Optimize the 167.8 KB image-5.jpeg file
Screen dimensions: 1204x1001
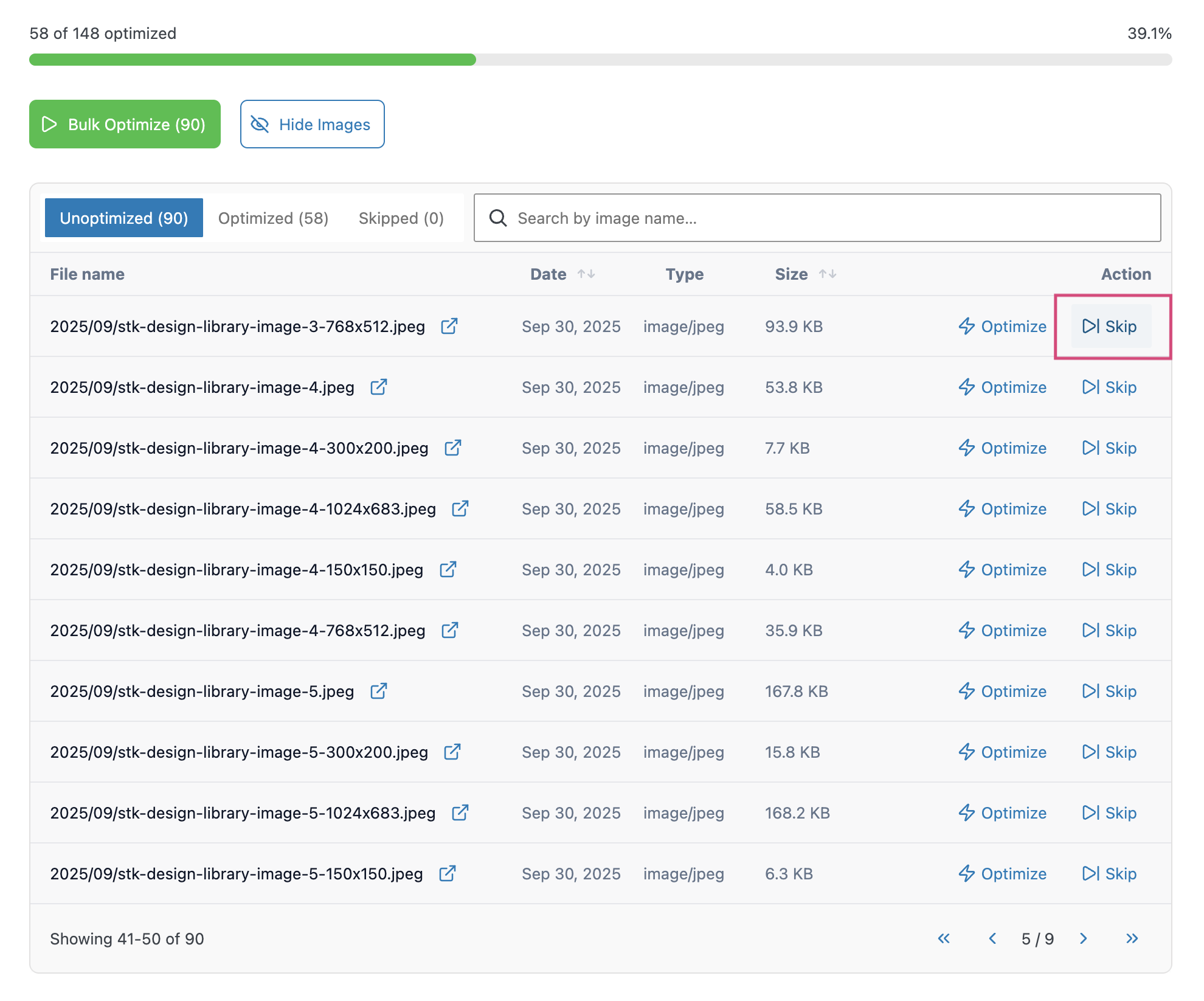point(1002,691)
